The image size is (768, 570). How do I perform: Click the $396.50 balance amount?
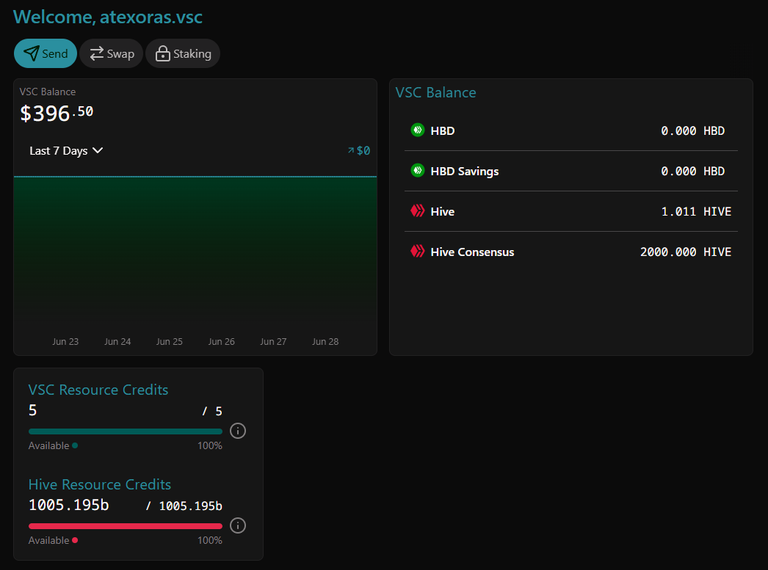tap(56, 113)
